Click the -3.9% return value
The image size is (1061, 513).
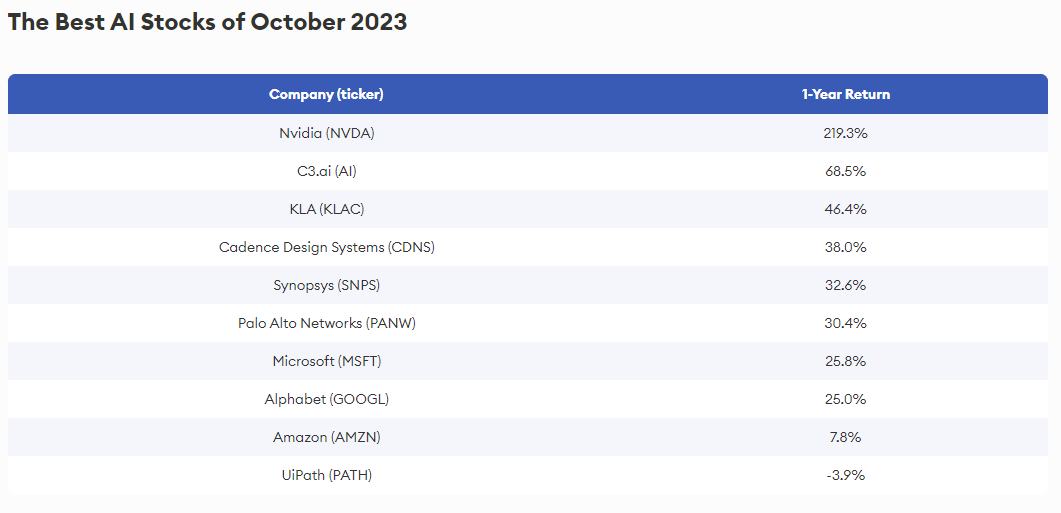click(846, 474)
